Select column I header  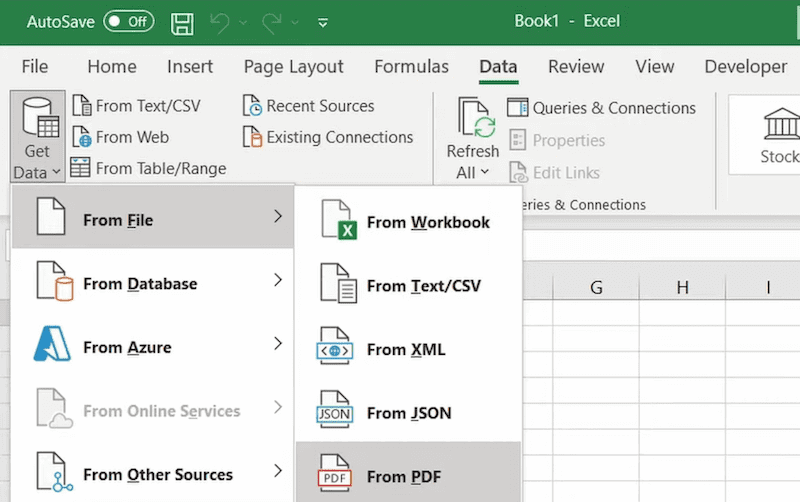[x=763, y=287]
